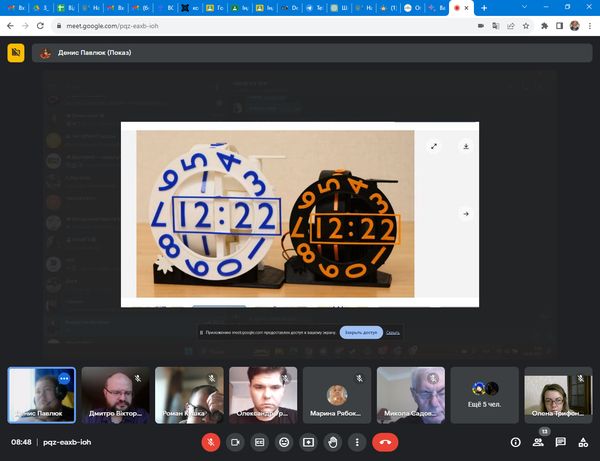The width and height of the screenshot is (600, 461).
Task: Open a new browser tab
Action: [484, 8]
